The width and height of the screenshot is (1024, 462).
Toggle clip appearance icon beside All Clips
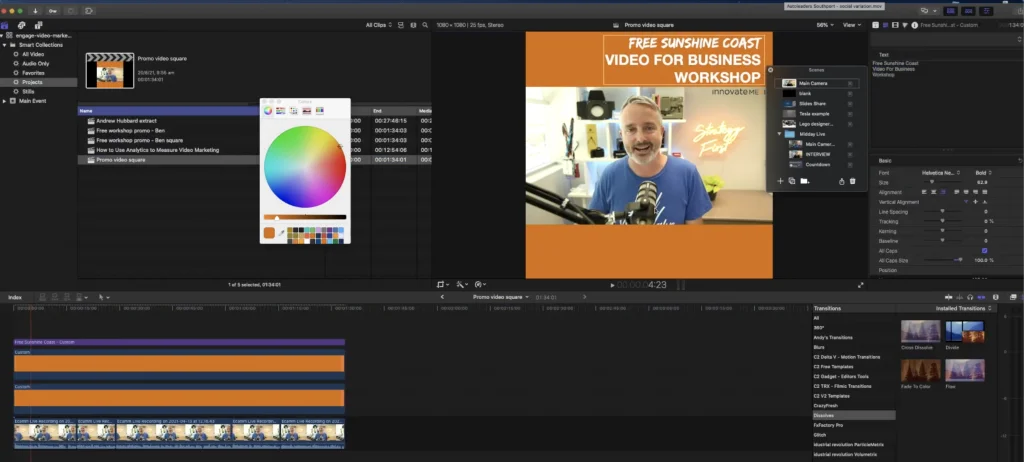(x=400, y=25)
